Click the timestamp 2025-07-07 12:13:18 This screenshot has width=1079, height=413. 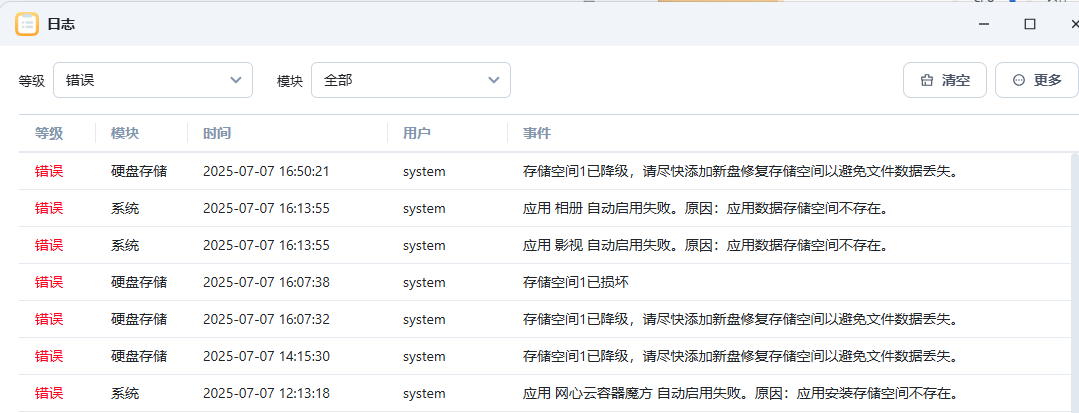click(x=266, y=394)
